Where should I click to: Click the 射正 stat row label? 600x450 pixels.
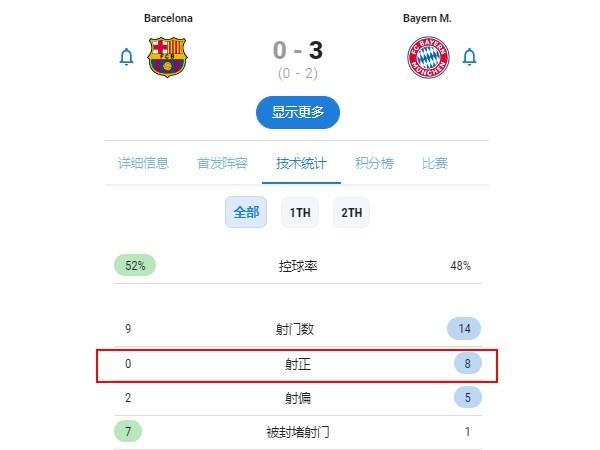point(298,364)
